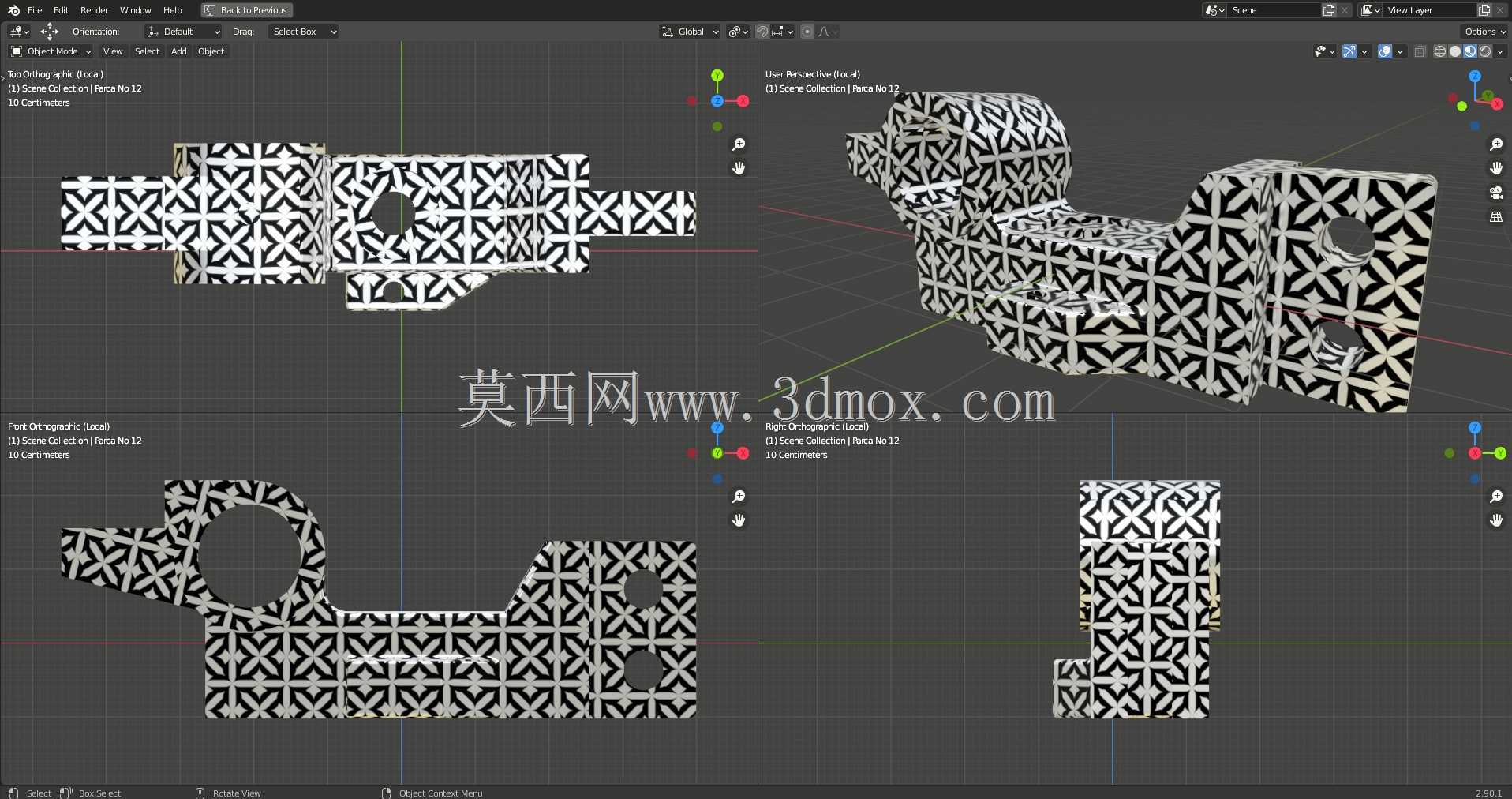Click the pan hand icon in Front view
Image resolution: width=1512 pixels, height=799 pixels.
[739, 520]
